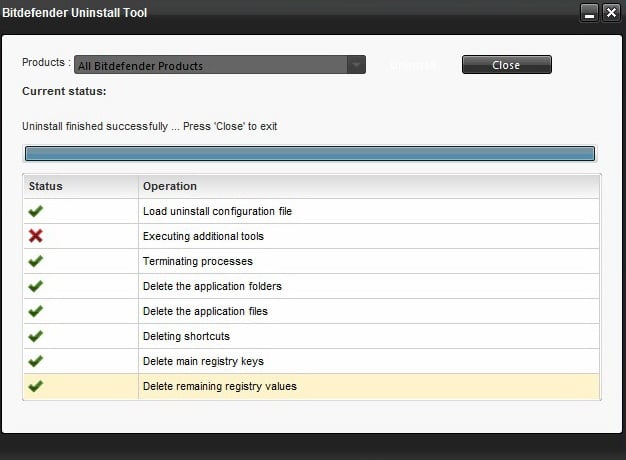Minimize the Bitdefender Uninstall Tool window

pyautogui.click(x=589, y=13)
